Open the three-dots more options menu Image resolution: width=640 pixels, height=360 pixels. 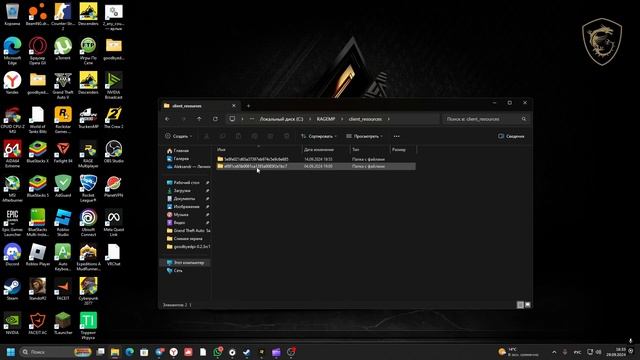point(396,136)
